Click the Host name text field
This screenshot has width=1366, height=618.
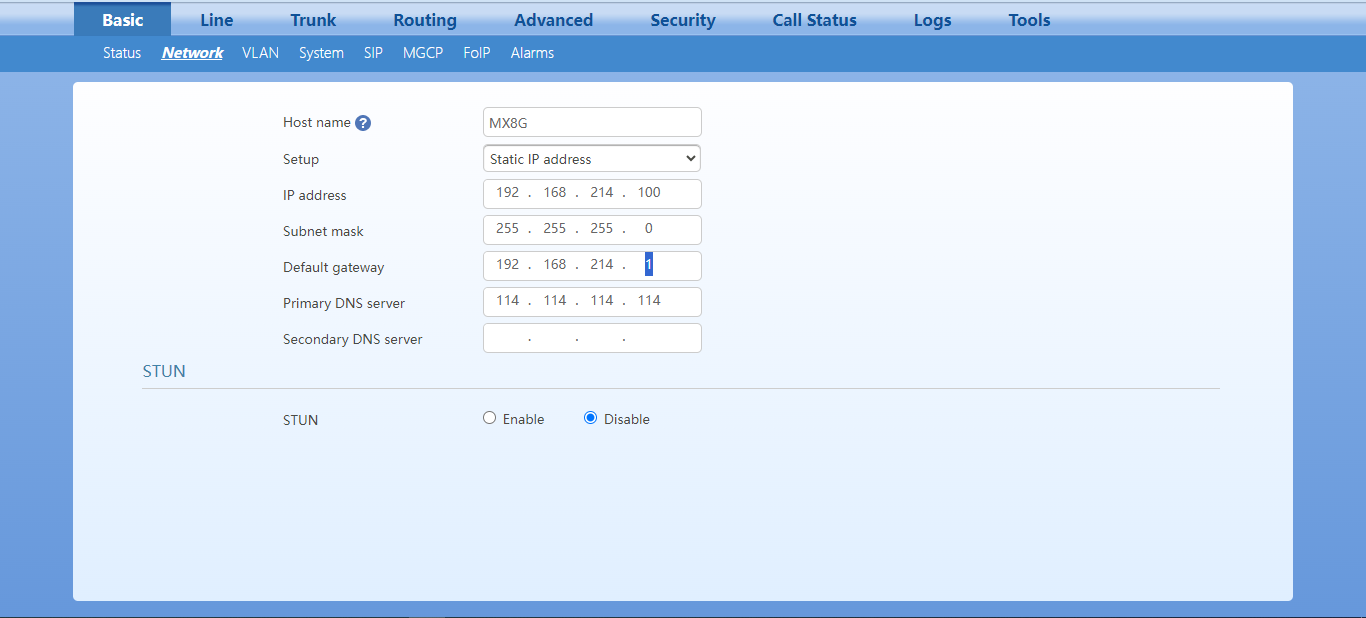[x=592, y=123]
